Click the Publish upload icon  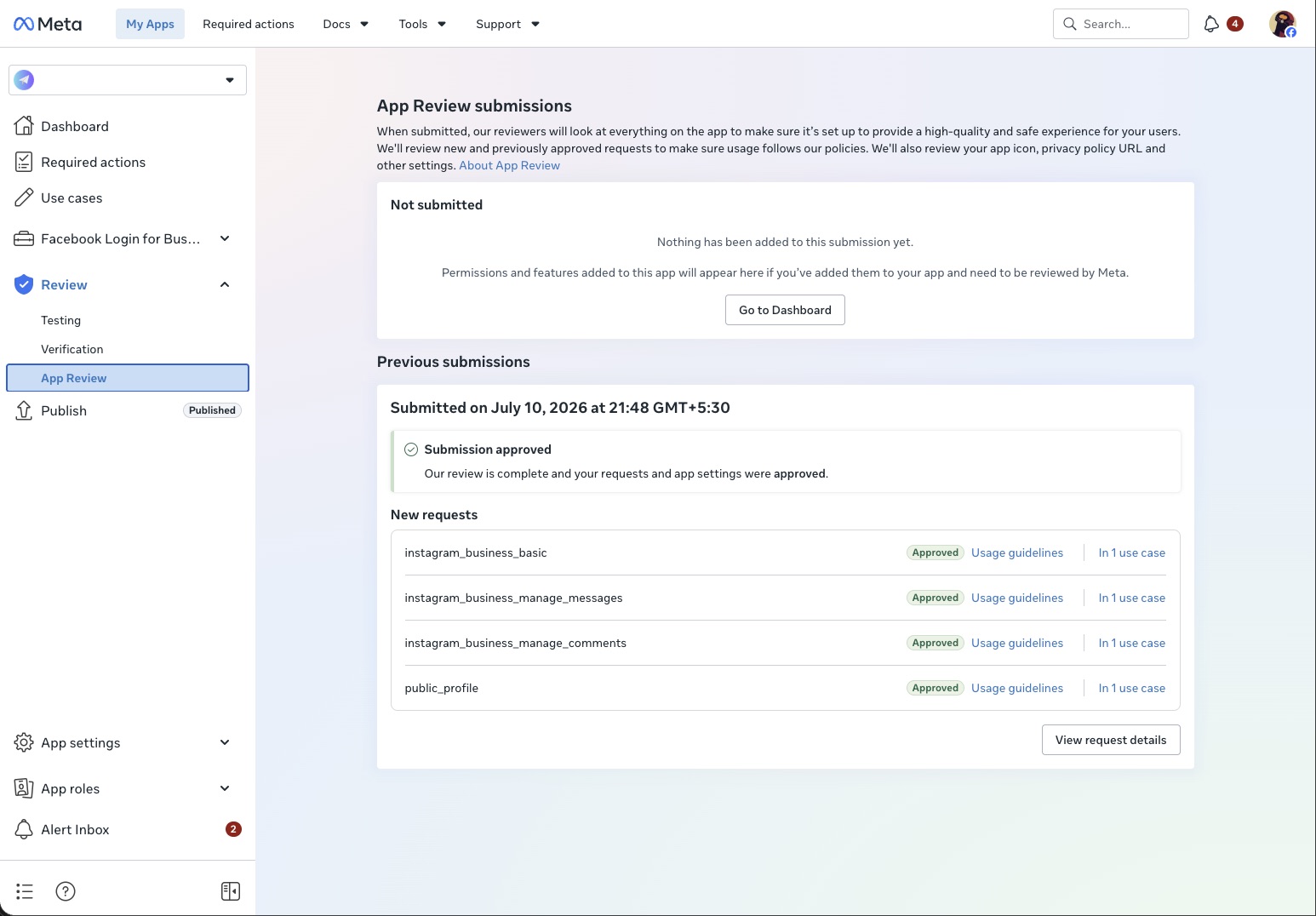tap(24, 410)
